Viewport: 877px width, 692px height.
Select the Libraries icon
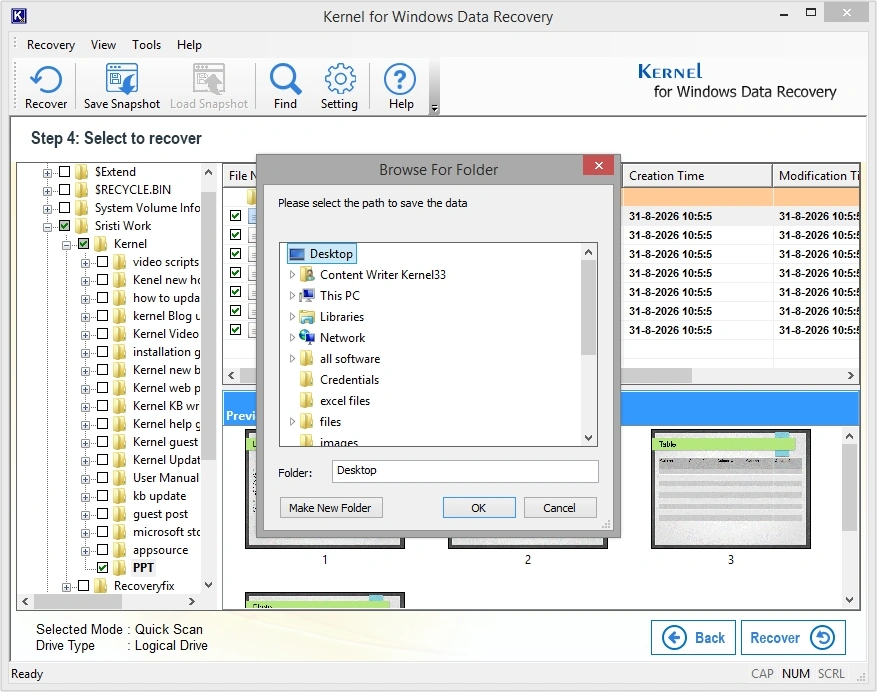click(307, 317)
